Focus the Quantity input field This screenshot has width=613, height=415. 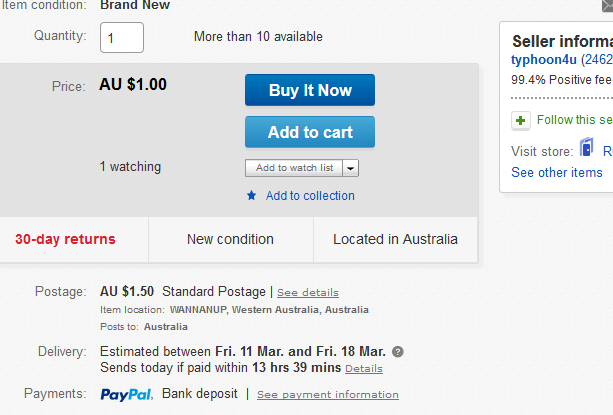pos(122,38)
